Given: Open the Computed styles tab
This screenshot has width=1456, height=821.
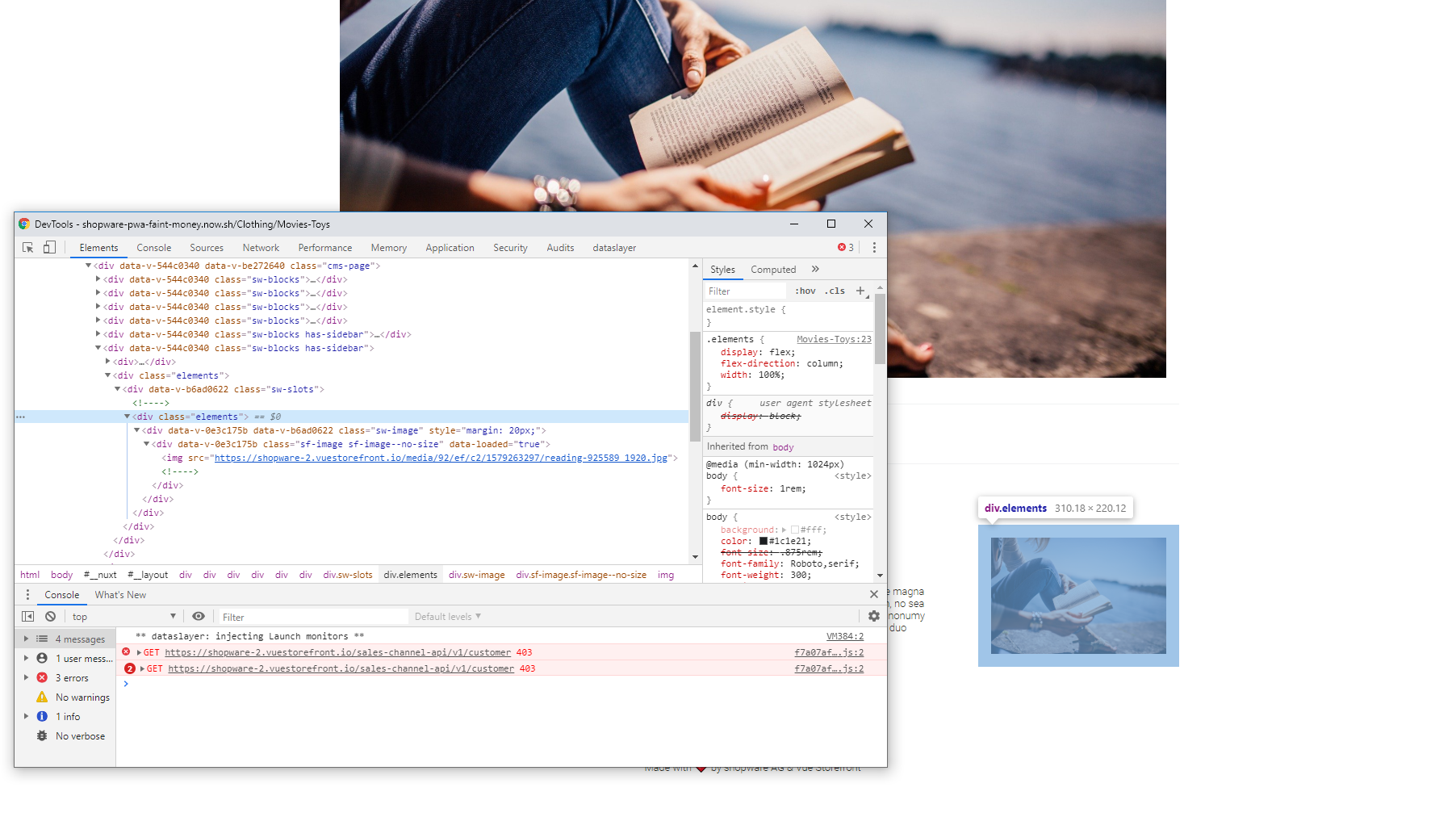Looking at the screenshot, I should (x=773, y=269).
